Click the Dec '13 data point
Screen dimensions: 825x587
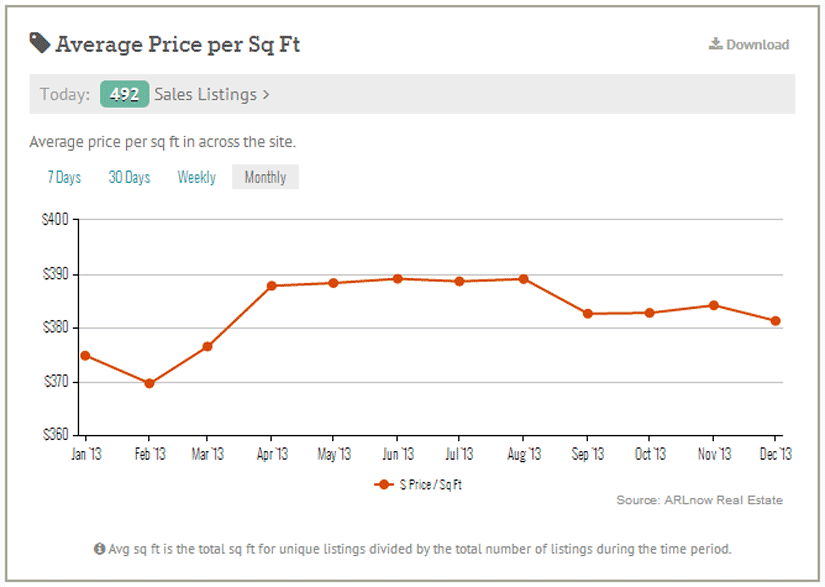775,321
